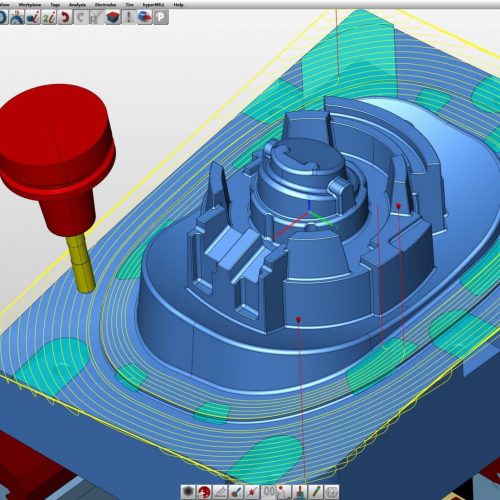The height and width of the screenshot is (500, 500).
Task: Click the blue and red cylinders icon
Action: [x=144, y=17]
